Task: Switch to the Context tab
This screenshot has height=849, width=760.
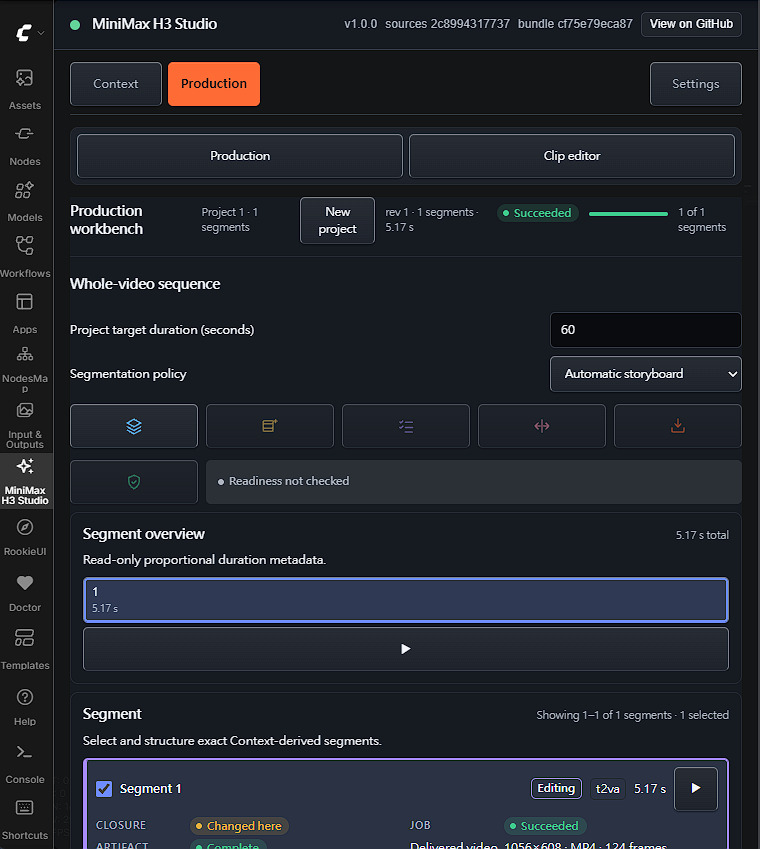Action: 116,84
